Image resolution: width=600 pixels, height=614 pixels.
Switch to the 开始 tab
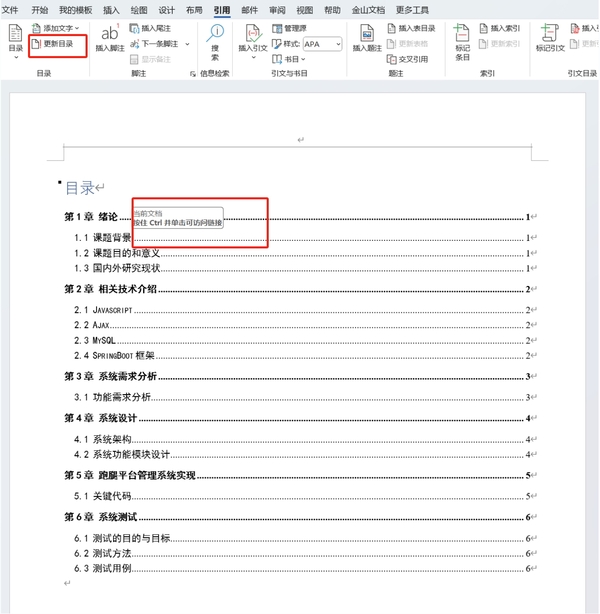coord(40,10)
